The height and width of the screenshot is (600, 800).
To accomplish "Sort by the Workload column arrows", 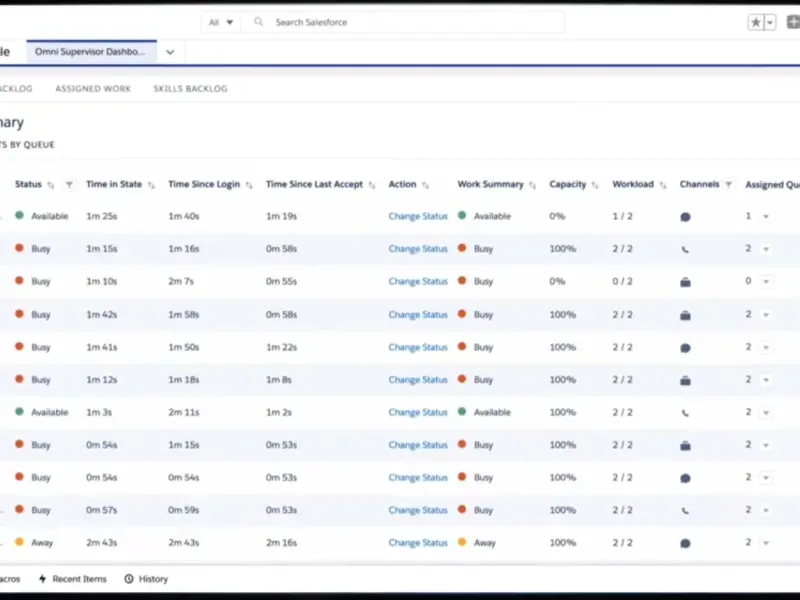I will coord(662,185).
